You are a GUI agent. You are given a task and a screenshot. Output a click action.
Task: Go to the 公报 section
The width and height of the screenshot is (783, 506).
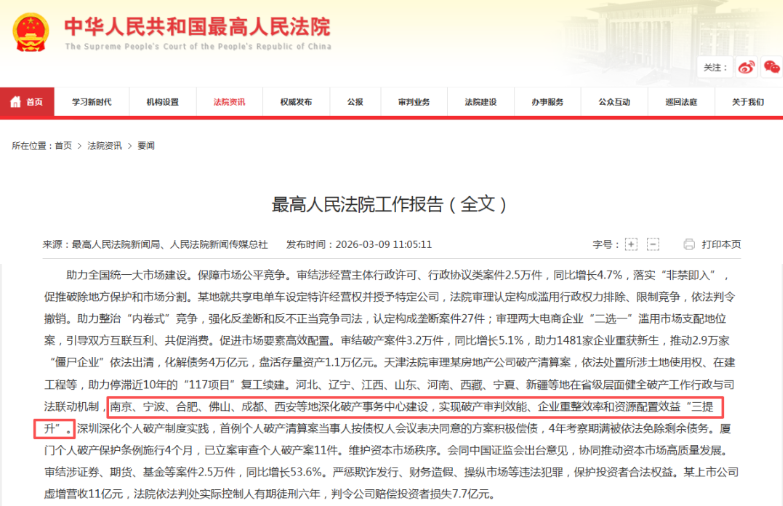click(355, 102)
